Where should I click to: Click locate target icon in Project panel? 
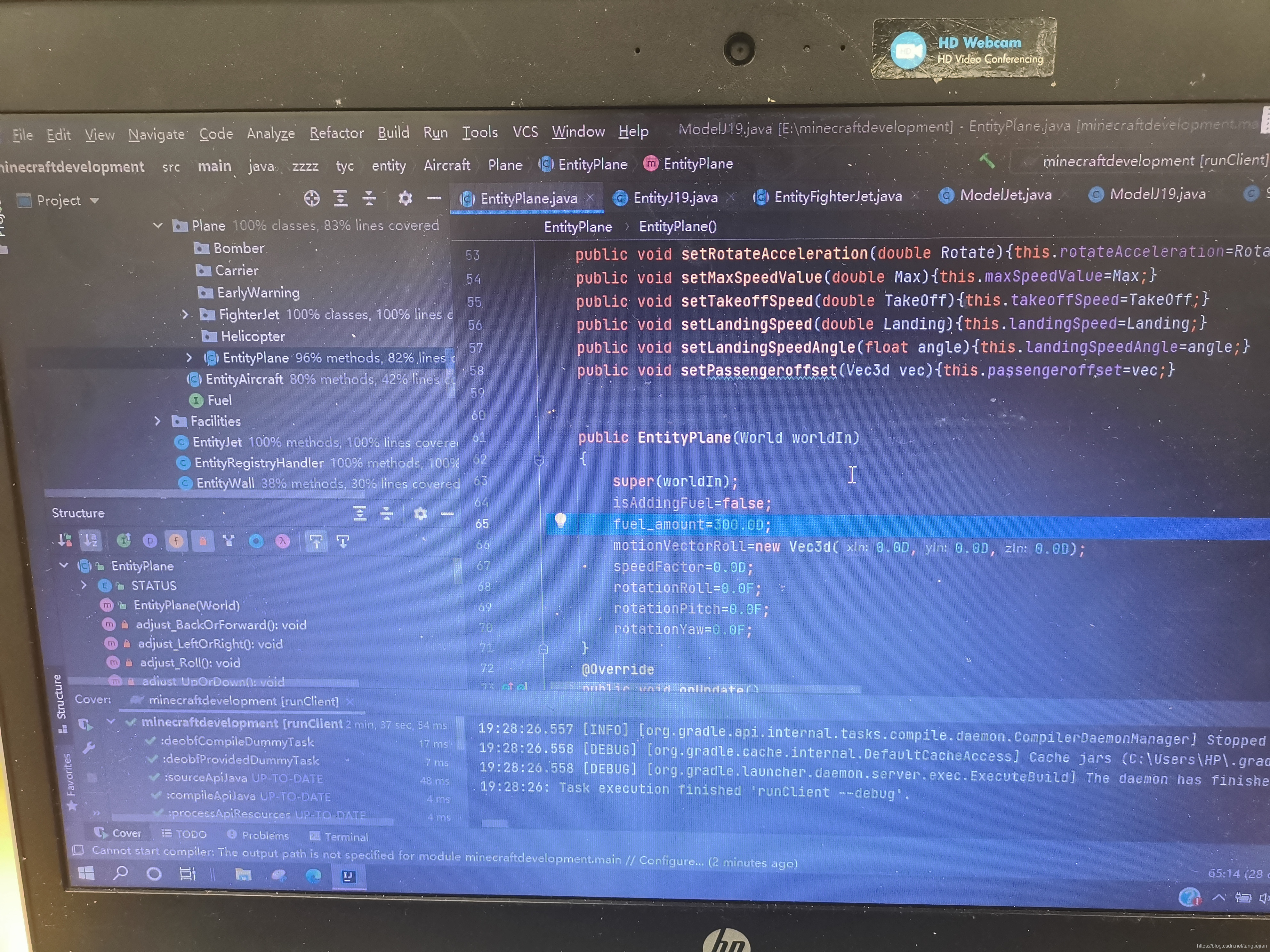[x=312, y=199]
